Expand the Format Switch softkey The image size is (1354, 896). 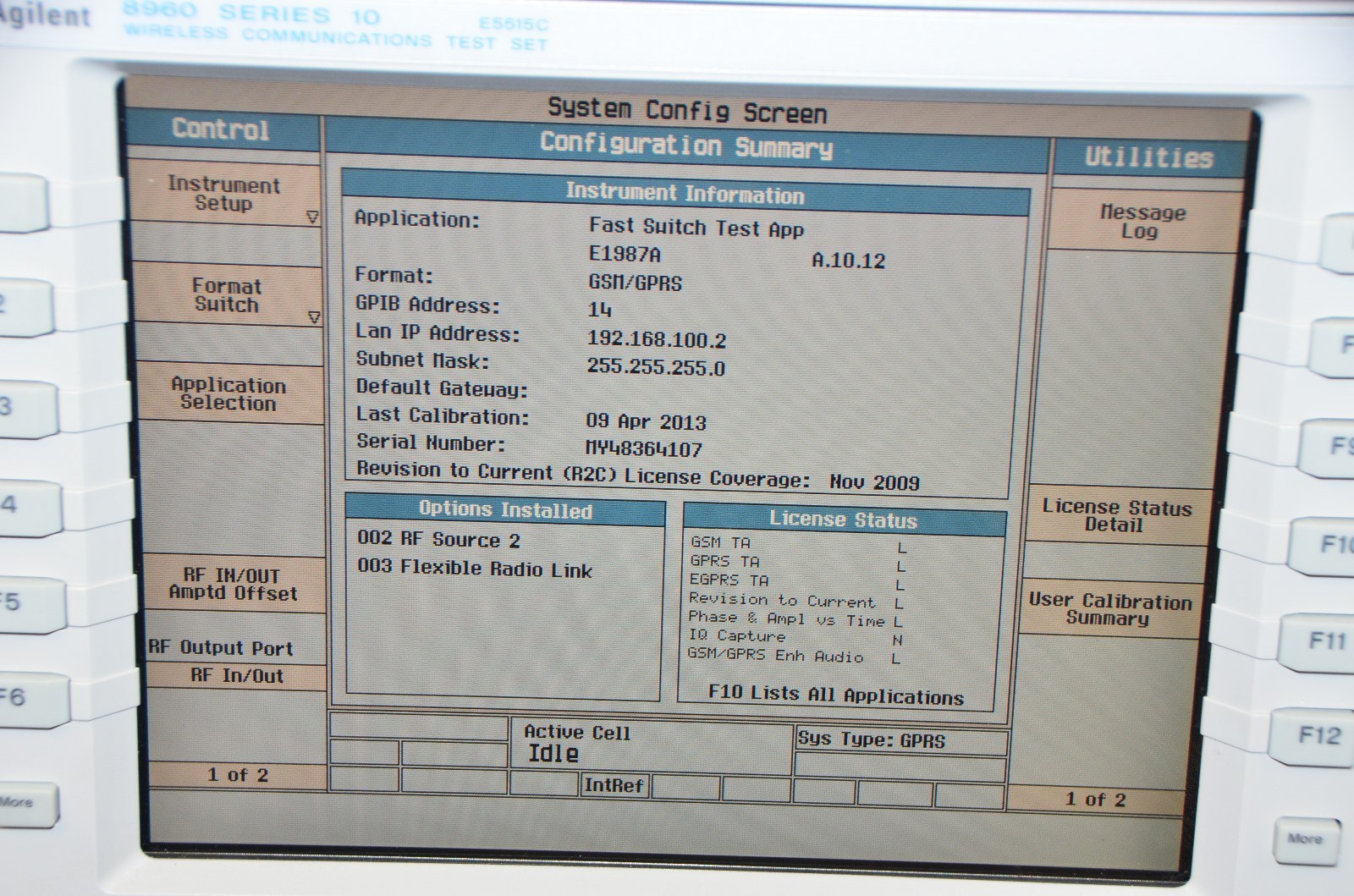227,295
